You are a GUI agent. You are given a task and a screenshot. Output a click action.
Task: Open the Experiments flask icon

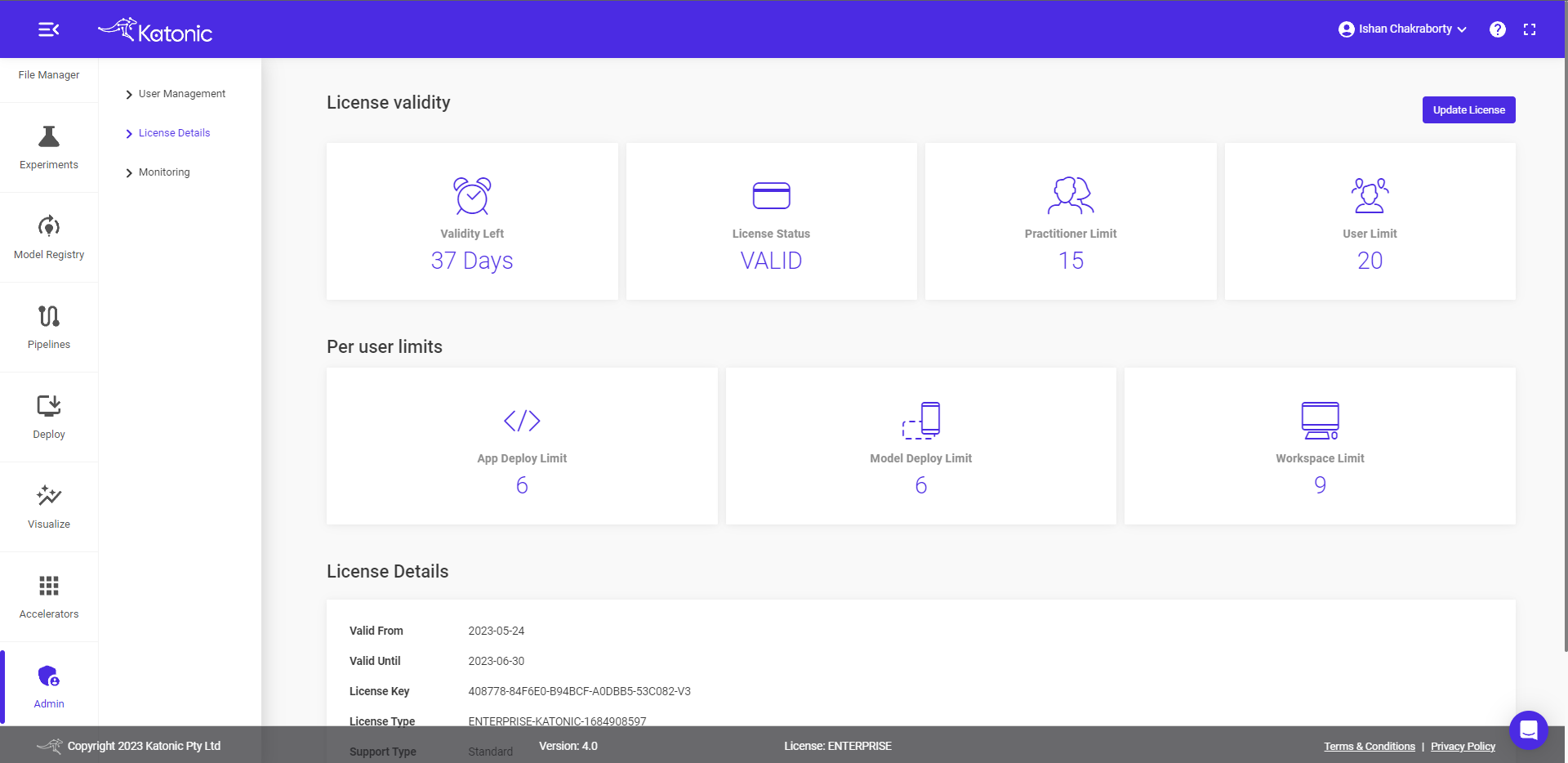pyautogui.click(x=49, y=136)
